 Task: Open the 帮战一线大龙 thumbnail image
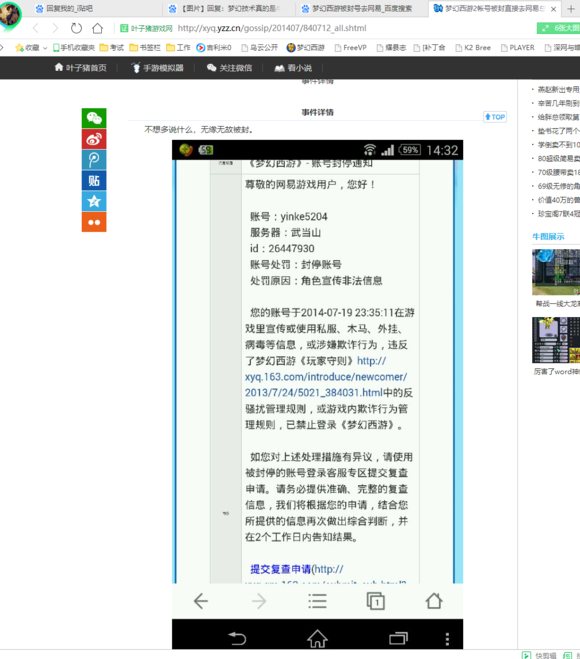click(556, 272)
